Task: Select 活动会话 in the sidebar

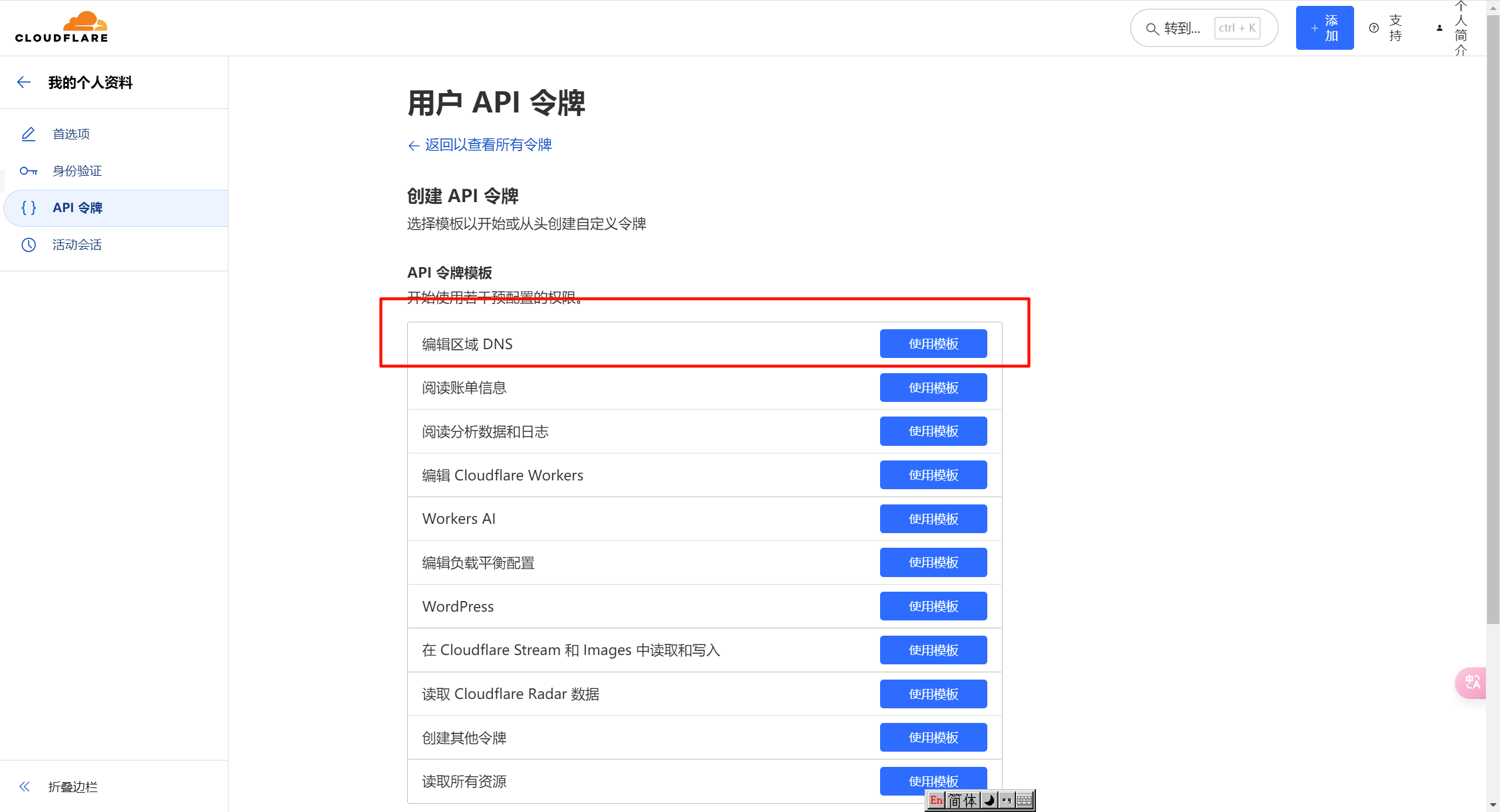Action: pos(77,245)
